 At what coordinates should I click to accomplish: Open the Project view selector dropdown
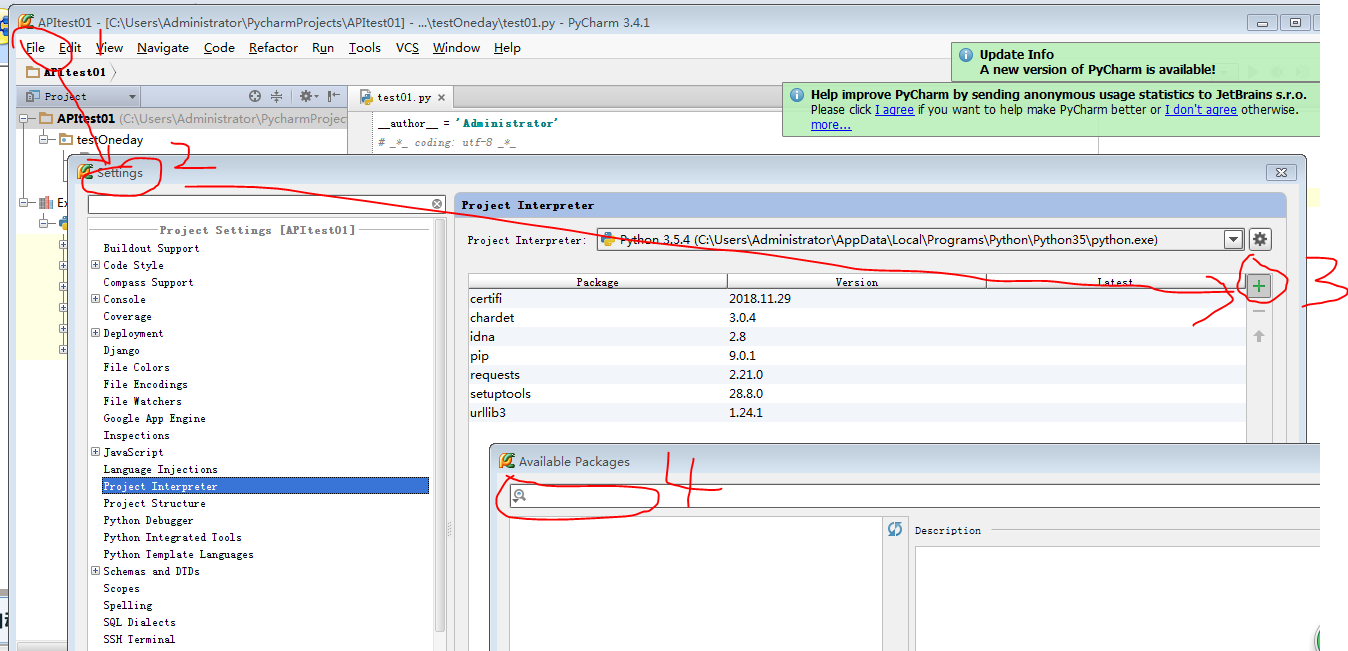(132, 97)
